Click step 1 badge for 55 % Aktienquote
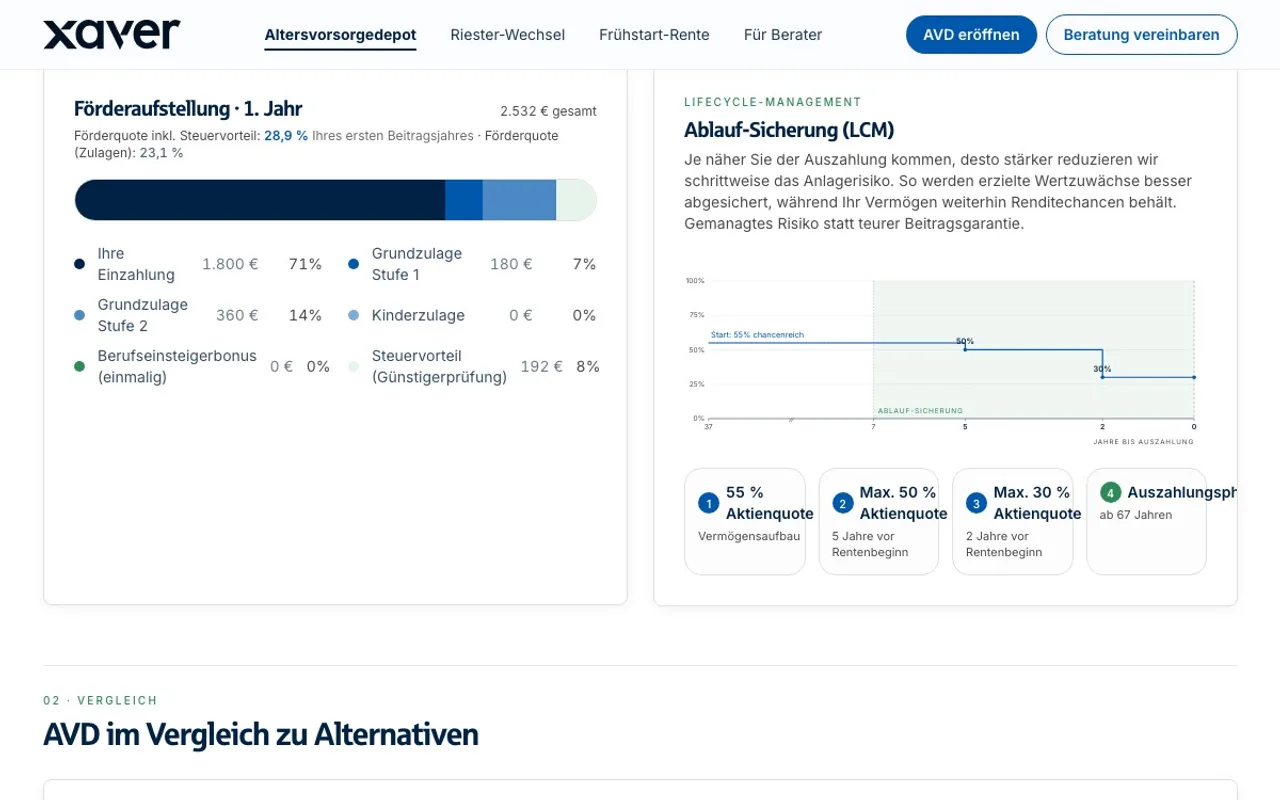The width and height of the screenshot is (1280, 800). 708,503
